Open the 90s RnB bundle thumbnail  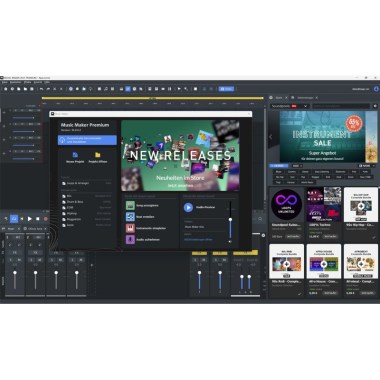(286, 261)
